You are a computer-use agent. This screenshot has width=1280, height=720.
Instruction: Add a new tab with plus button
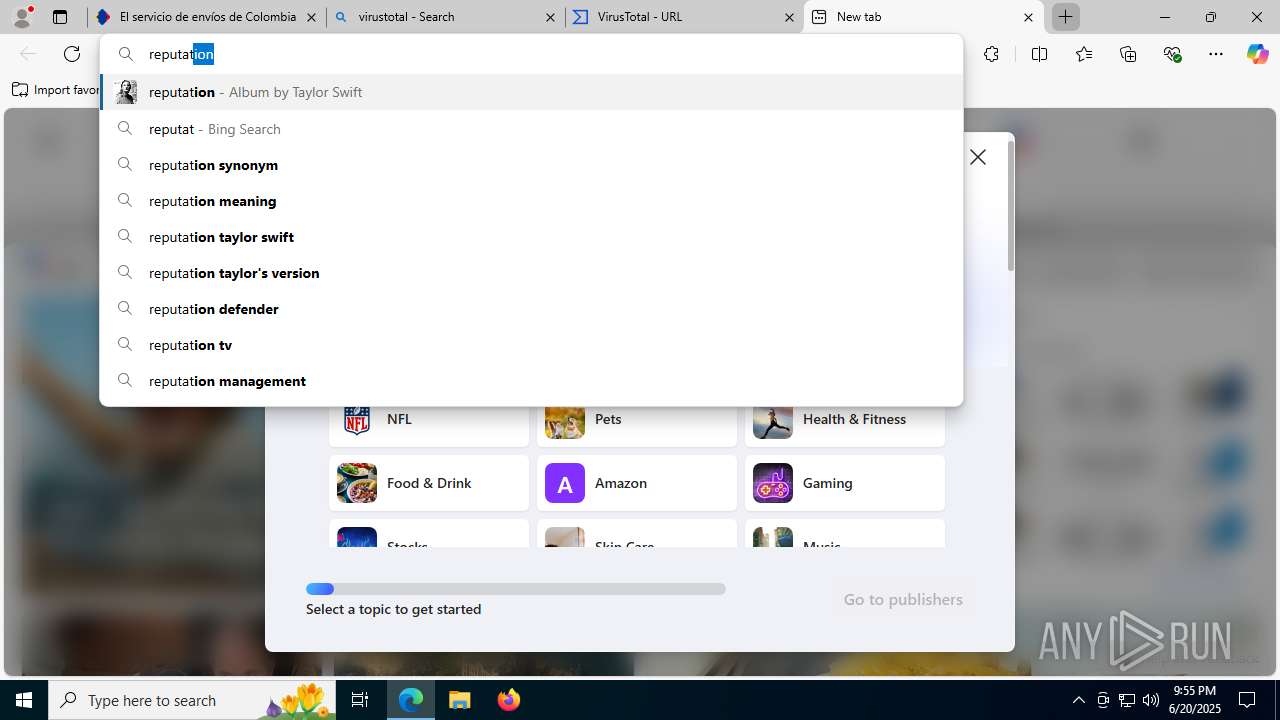click(x=1066, y=17)
